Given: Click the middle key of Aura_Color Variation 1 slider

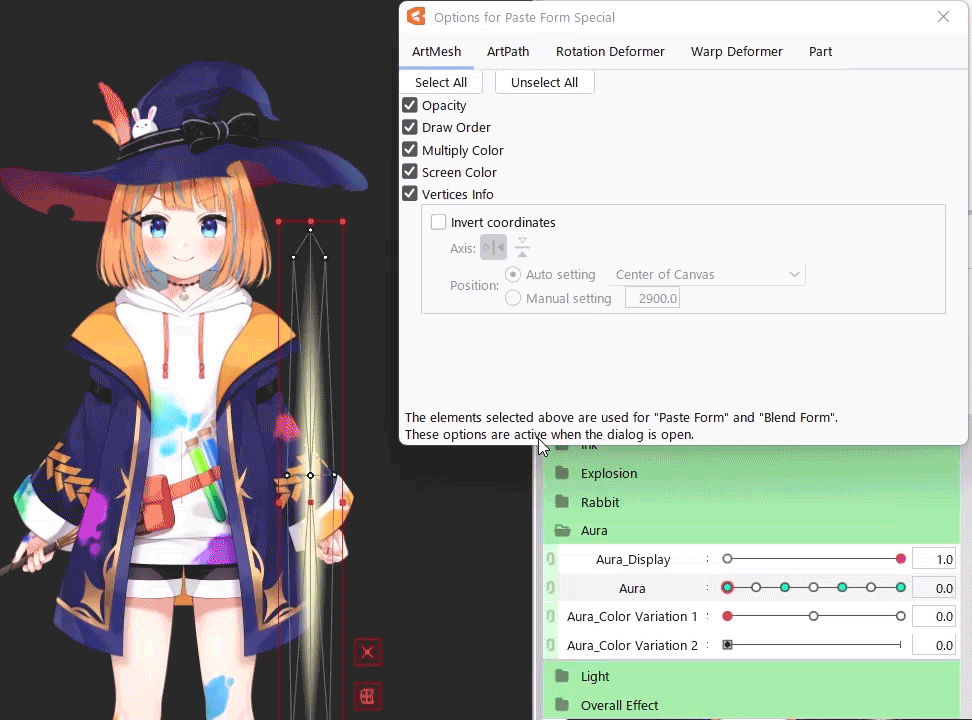Looking at the screenshot, I should tap(814, 616).
